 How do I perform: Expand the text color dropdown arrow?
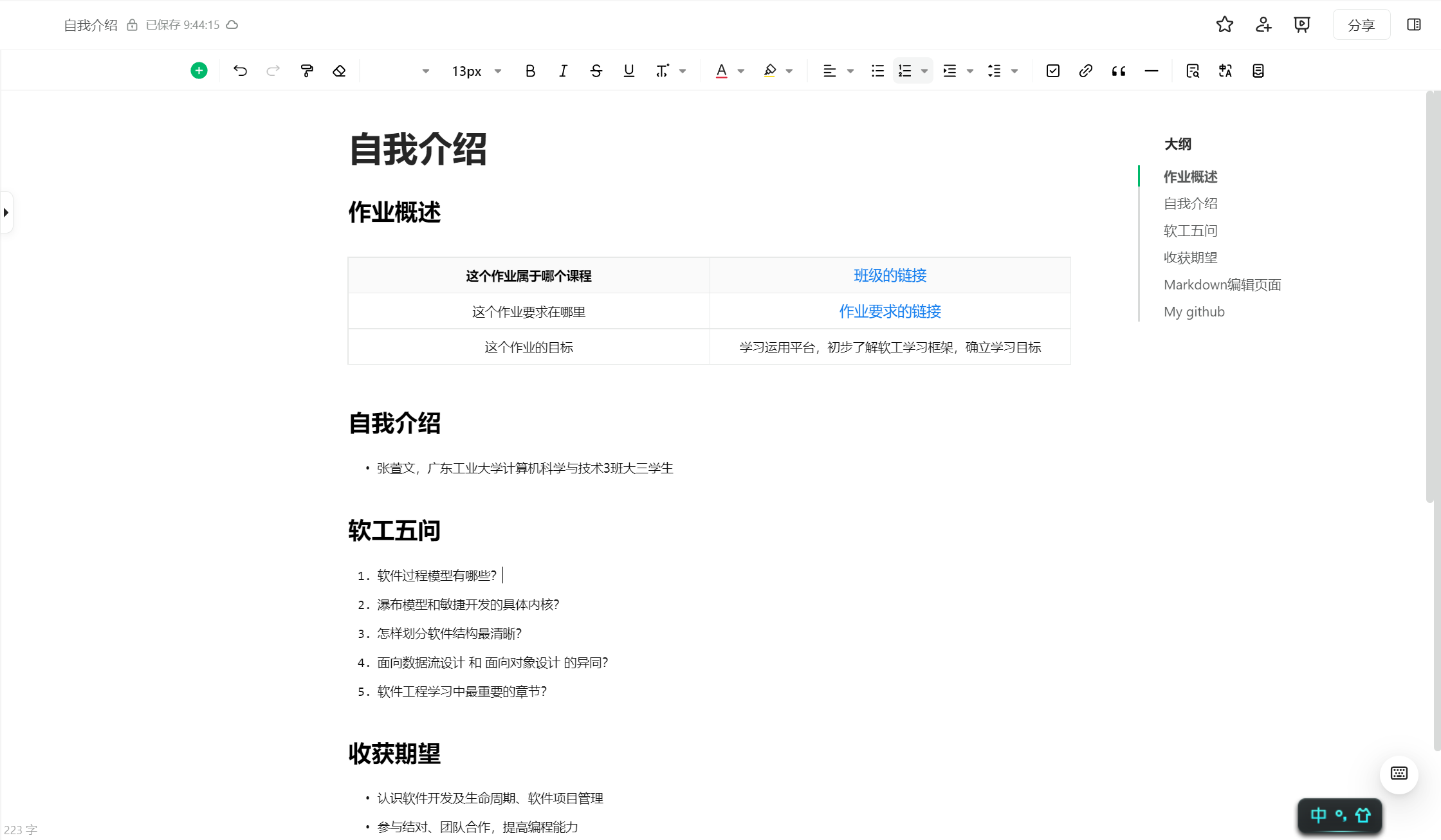[x=741, y=71]
